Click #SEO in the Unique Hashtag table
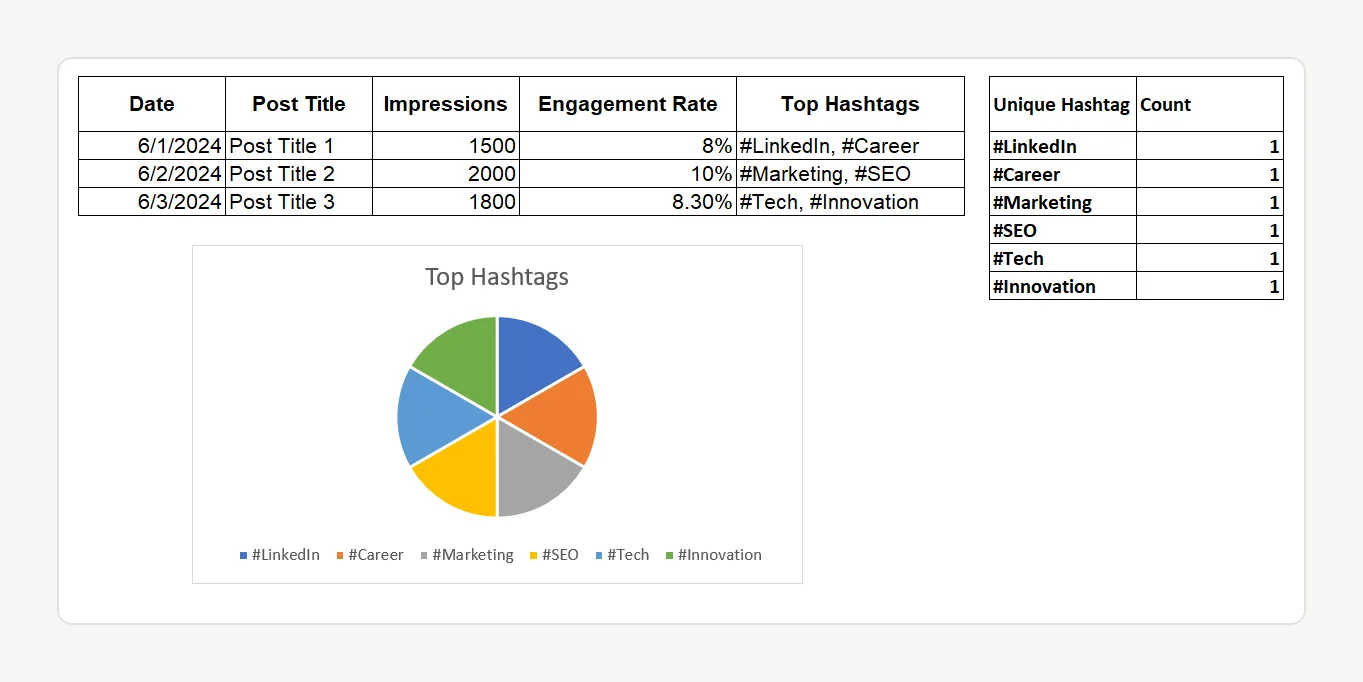The width and height of the screenshot is (1363, 682). [x=1063, y=230]
